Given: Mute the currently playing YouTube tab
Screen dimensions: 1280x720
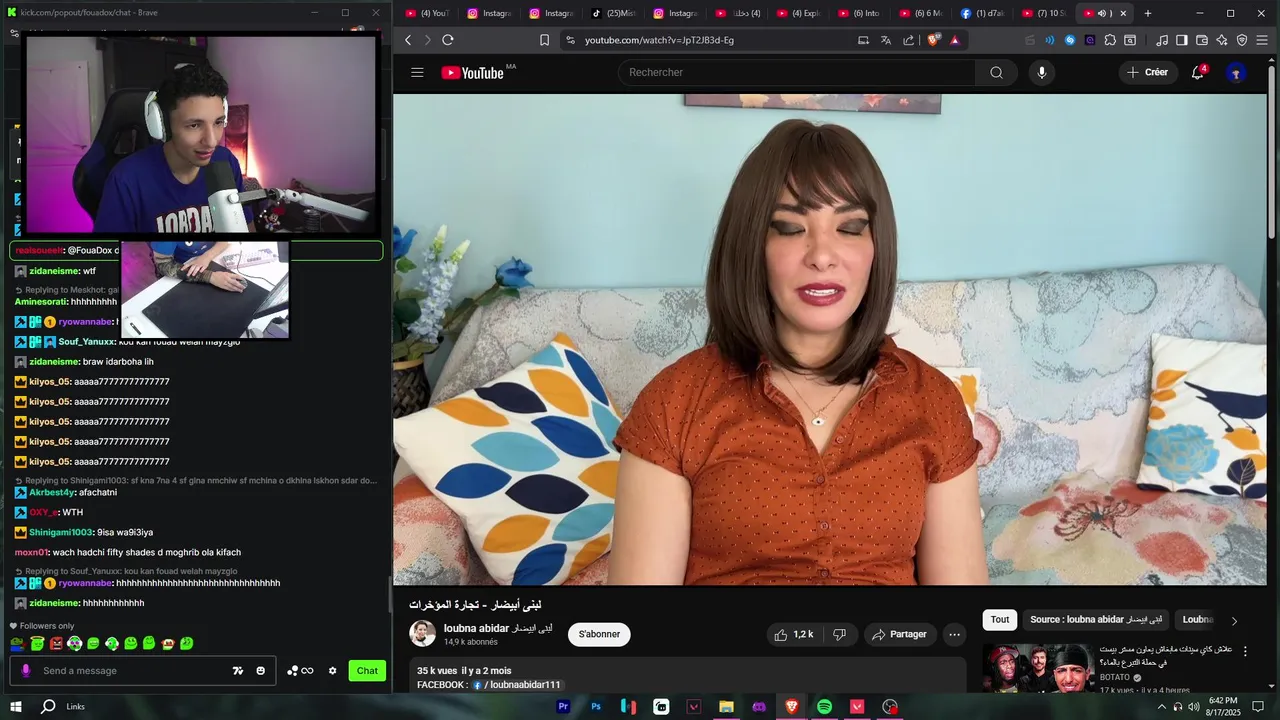Looking at the screenshot, I should point(1102,13).
